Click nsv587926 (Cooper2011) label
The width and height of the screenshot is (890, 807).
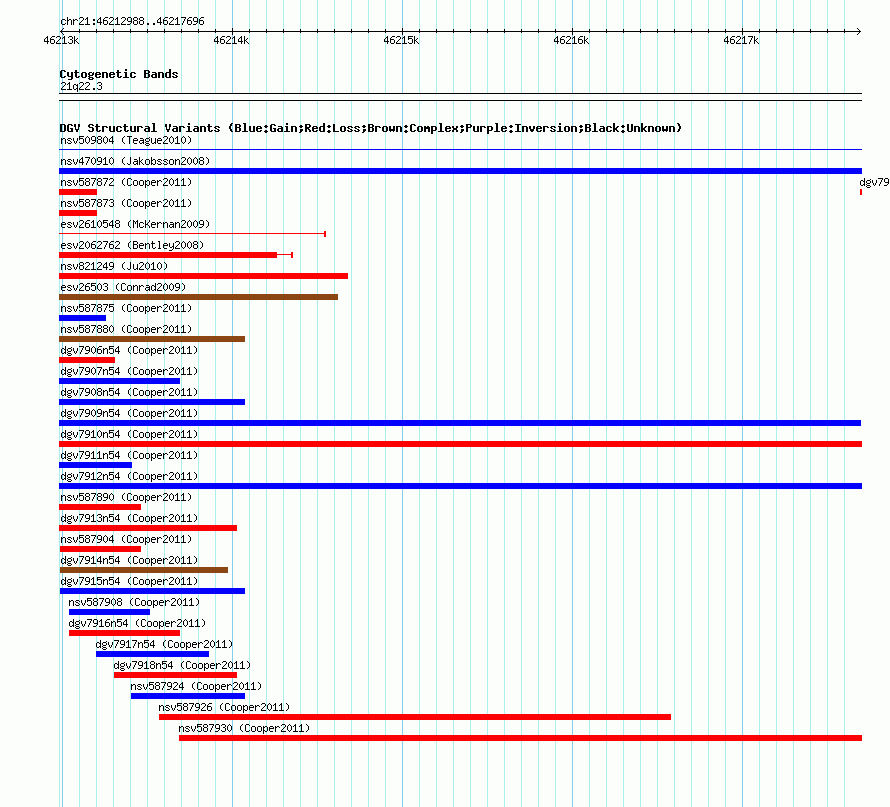click(224, 707)
